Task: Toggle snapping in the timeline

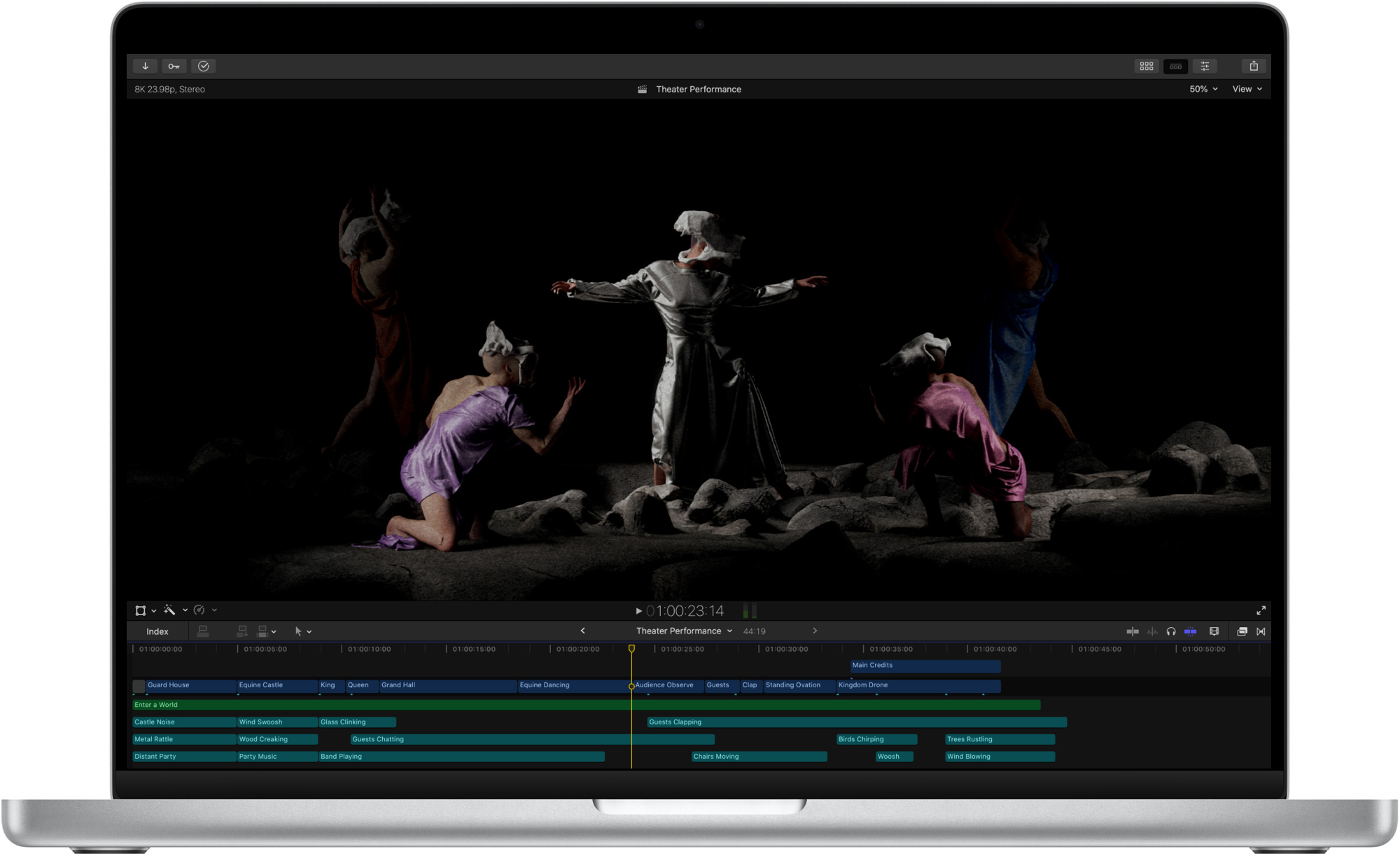Action: pos(1190,631)
